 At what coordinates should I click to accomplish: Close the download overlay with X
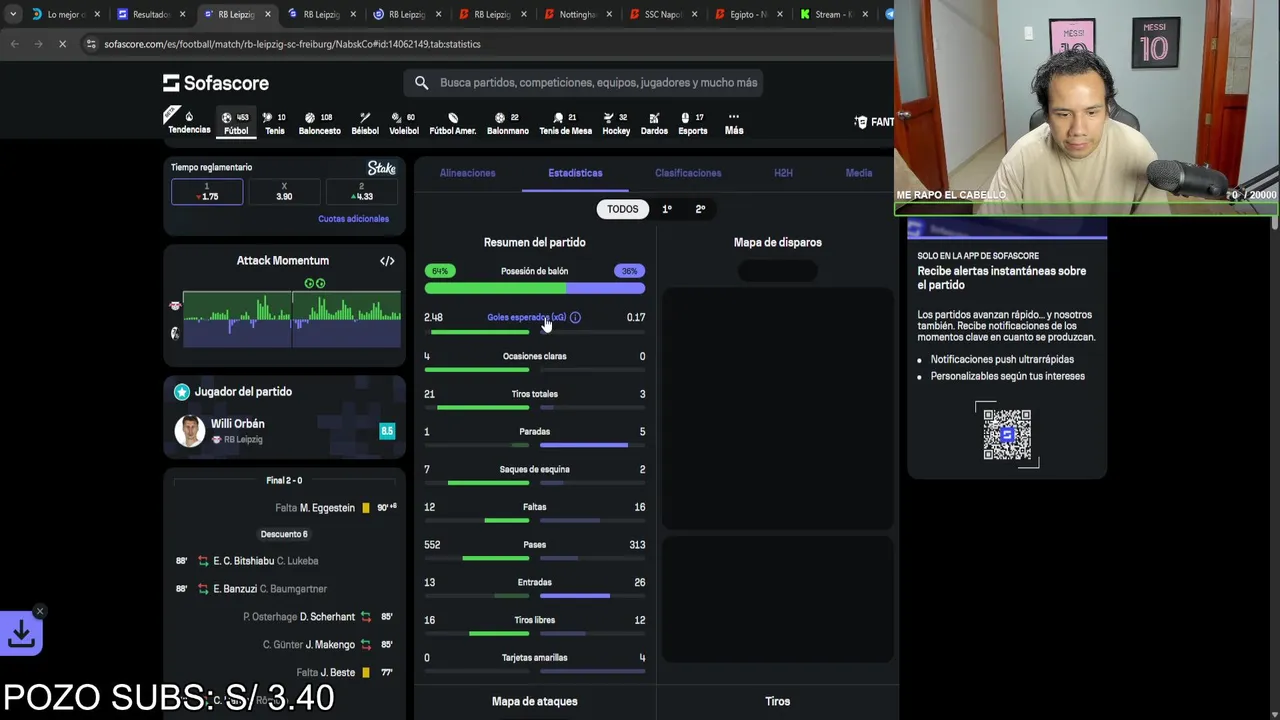pos(40,611)
